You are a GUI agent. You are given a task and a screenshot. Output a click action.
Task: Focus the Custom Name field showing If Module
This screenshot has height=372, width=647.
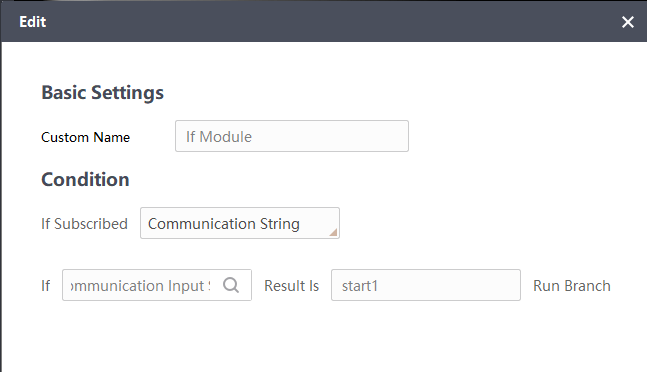[292, 136]
